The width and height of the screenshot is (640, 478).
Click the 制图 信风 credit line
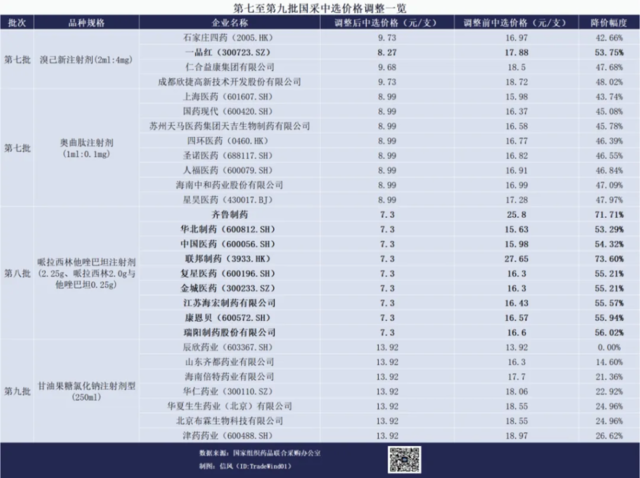[x=246, y=466]
